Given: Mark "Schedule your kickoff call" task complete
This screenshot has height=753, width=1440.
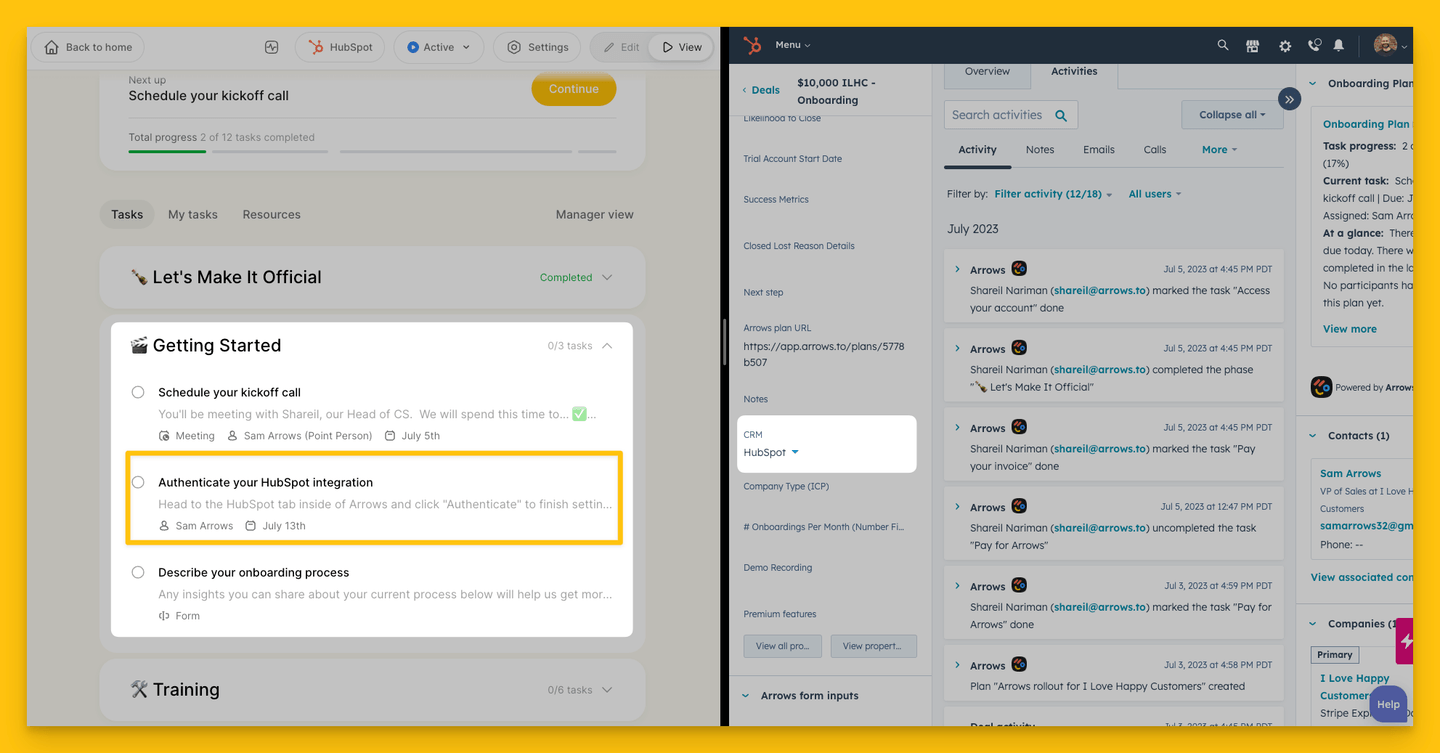Looking at the screenshot, I should pos(138,392).
